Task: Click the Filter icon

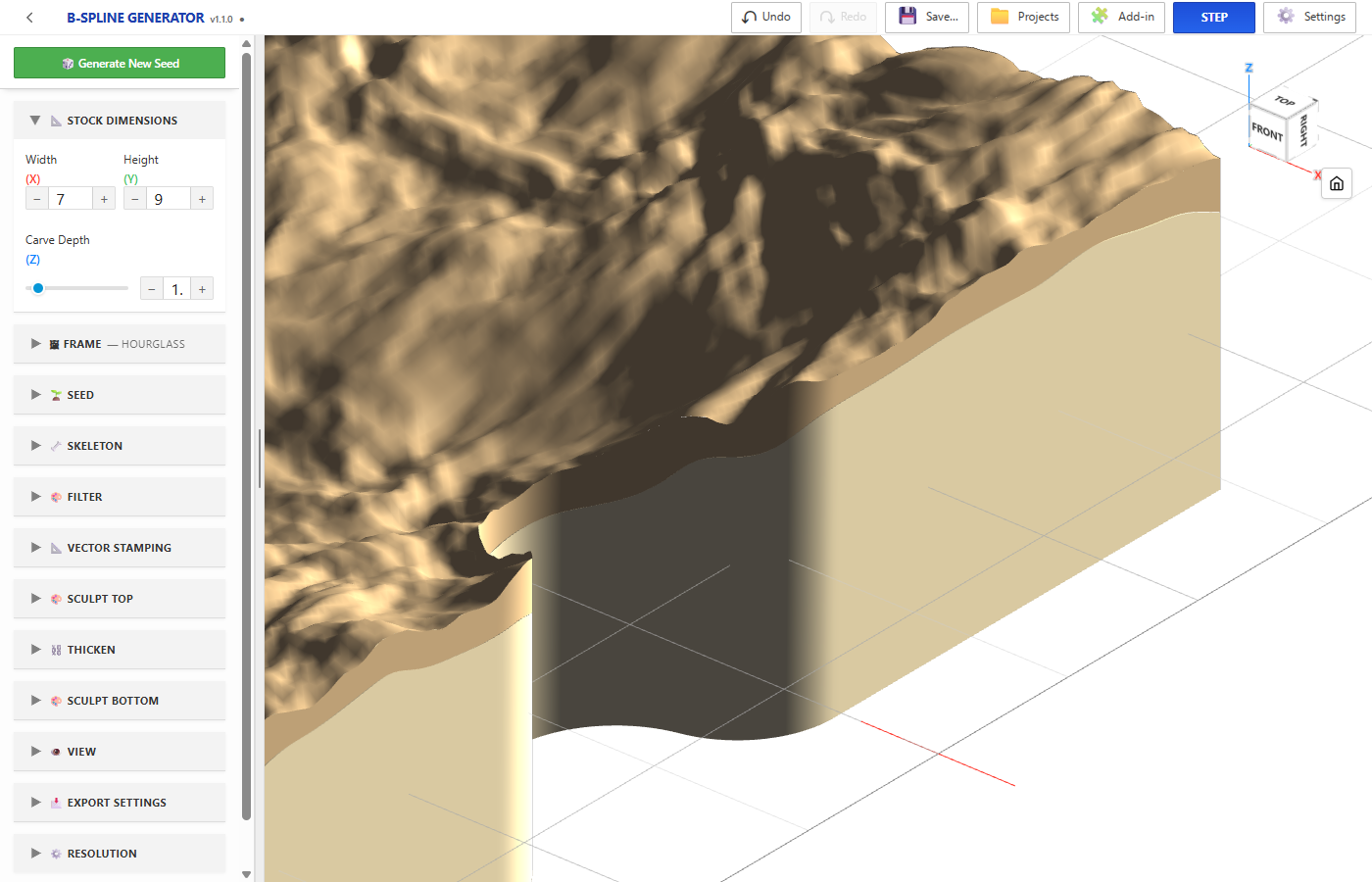Action: pos(56,497)
